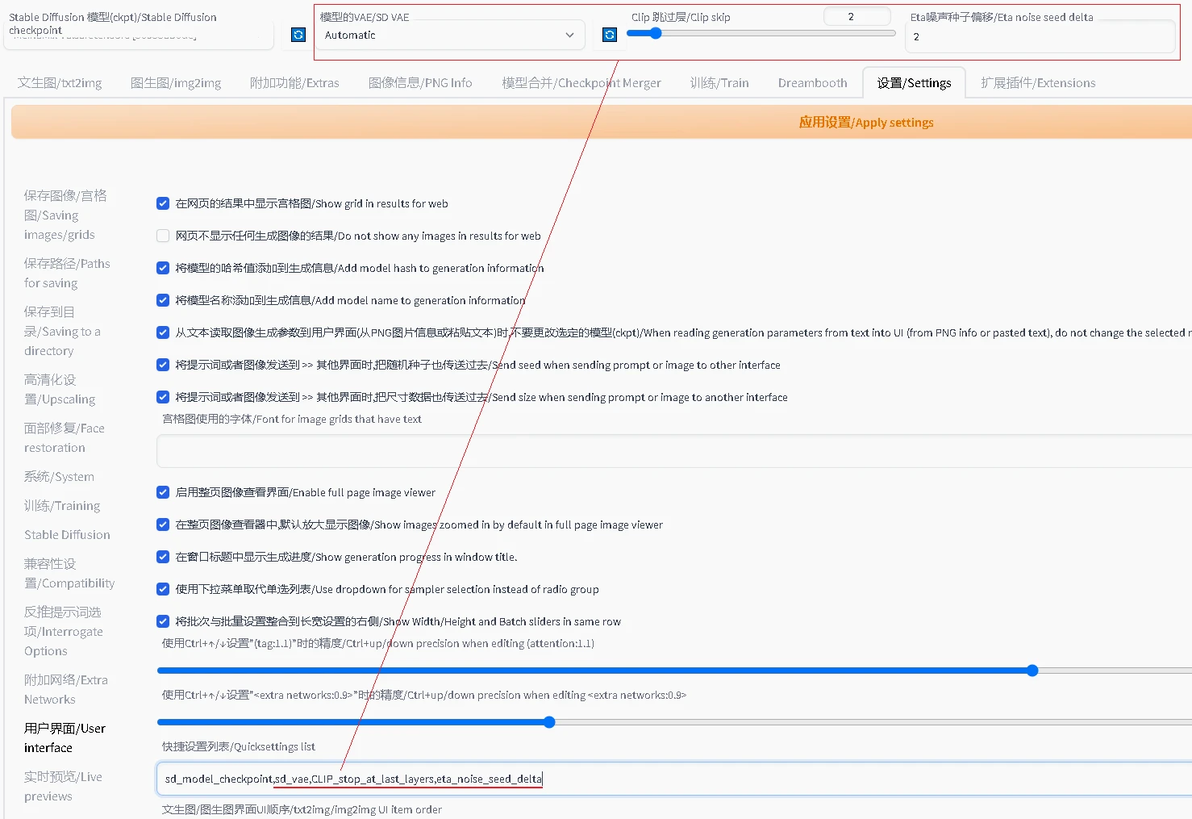Screen dimensions: 1192x819
Task: Open the Stable Diffusion settings section
Action: click(67, 535)
